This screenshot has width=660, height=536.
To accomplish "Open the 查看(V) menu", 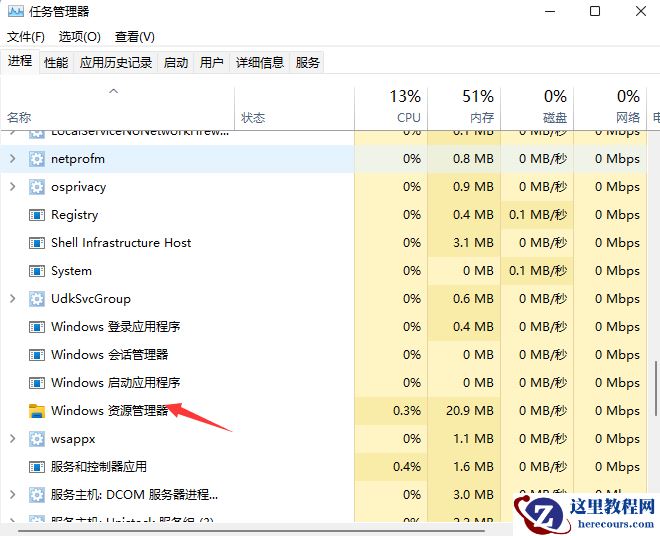I will point(135,37).
